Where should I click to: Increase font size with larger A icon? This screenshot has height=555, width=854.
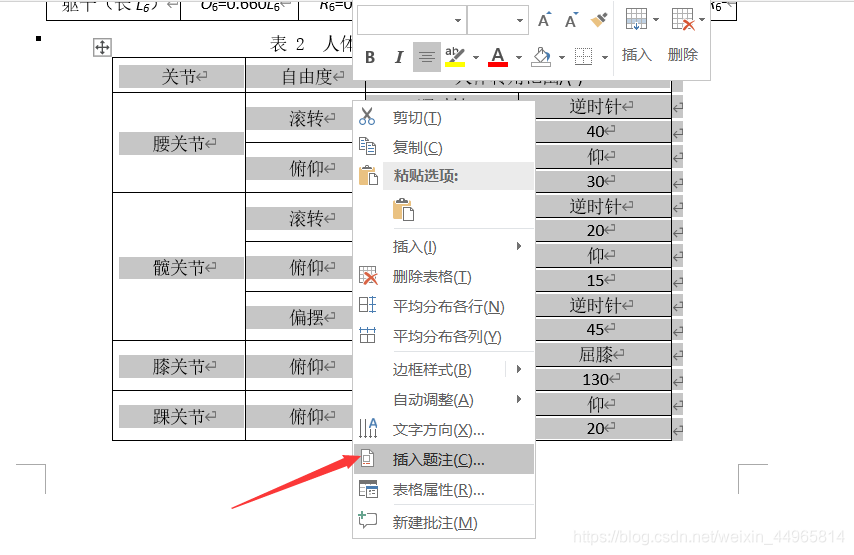(x=544, y=21)
